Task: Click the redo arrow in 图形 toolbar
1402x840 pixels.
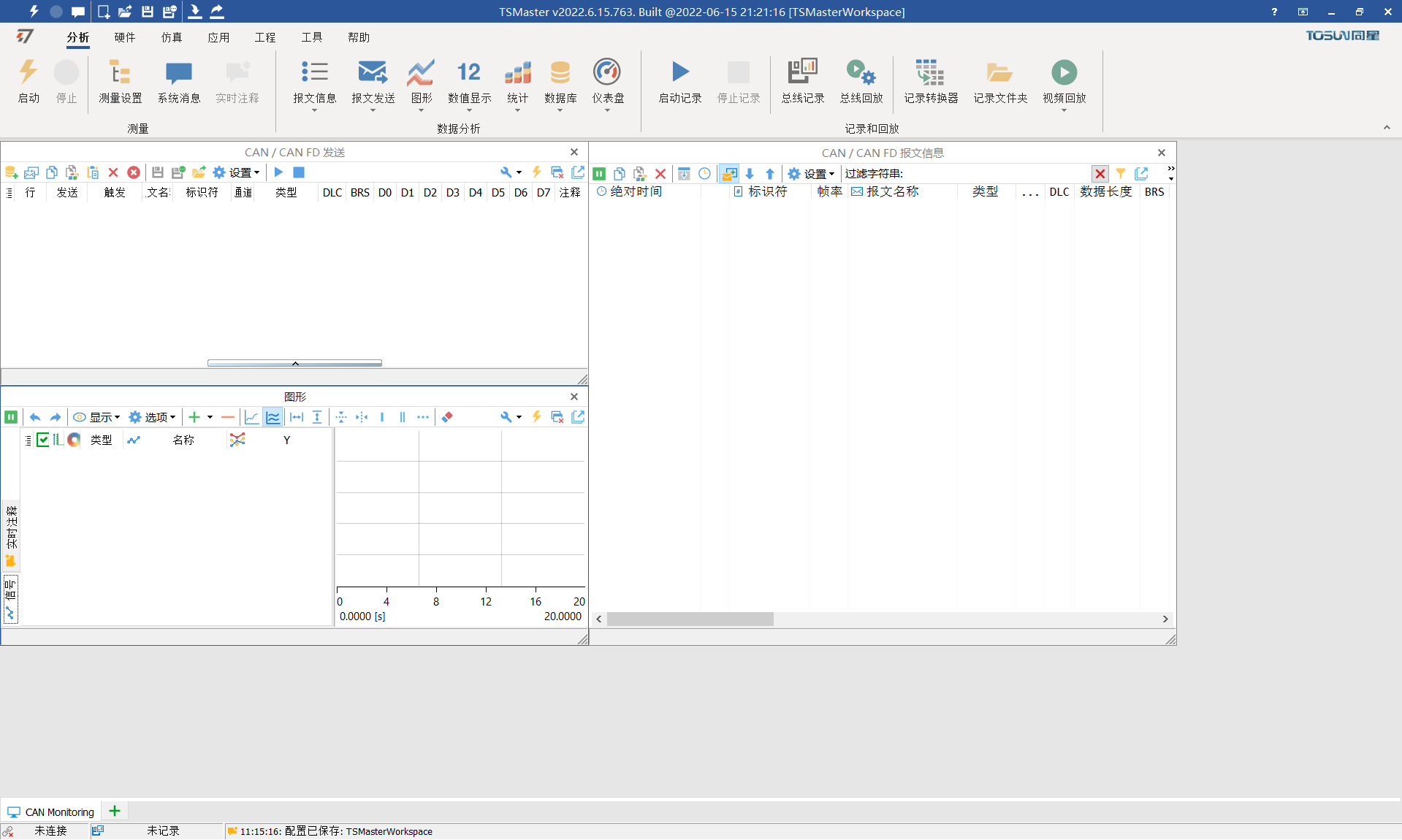Action: [56, 417]
